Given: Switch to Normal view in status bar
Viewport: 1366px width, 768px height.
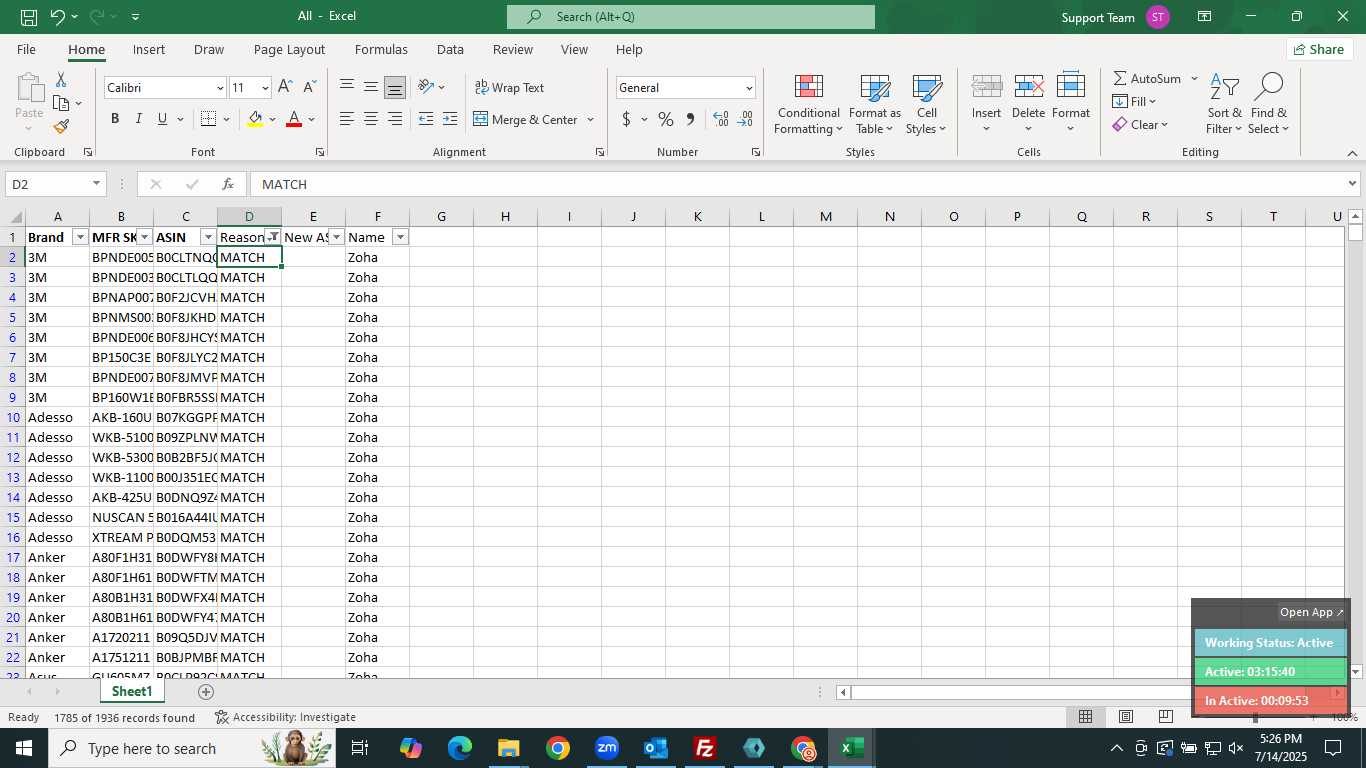Looking at the screenshot, I should (x=1085, y=717).
